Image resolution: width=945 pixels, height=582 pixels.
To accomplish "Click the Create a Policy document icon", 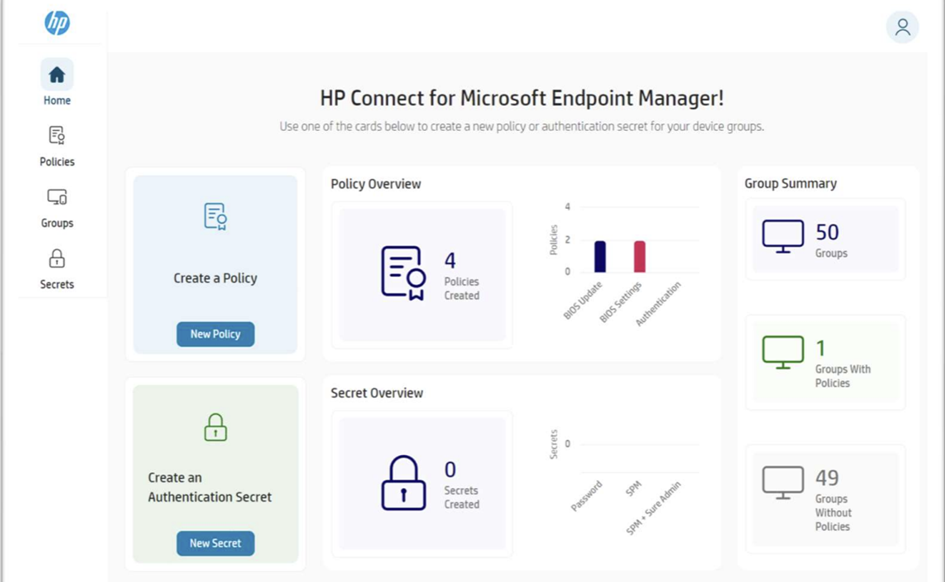I will (x=215, y=216).
